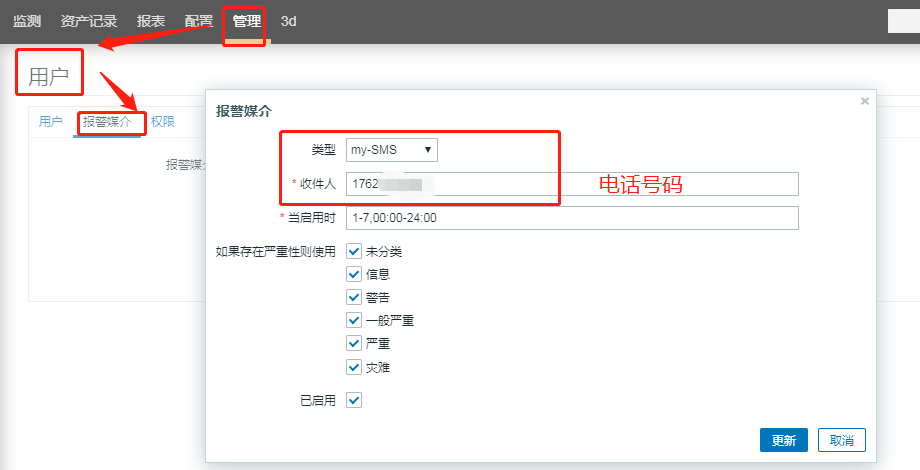The width and height of the screenshot is (920, 470).
Task: Open the 配置 menu
Action: click(198, 21)
